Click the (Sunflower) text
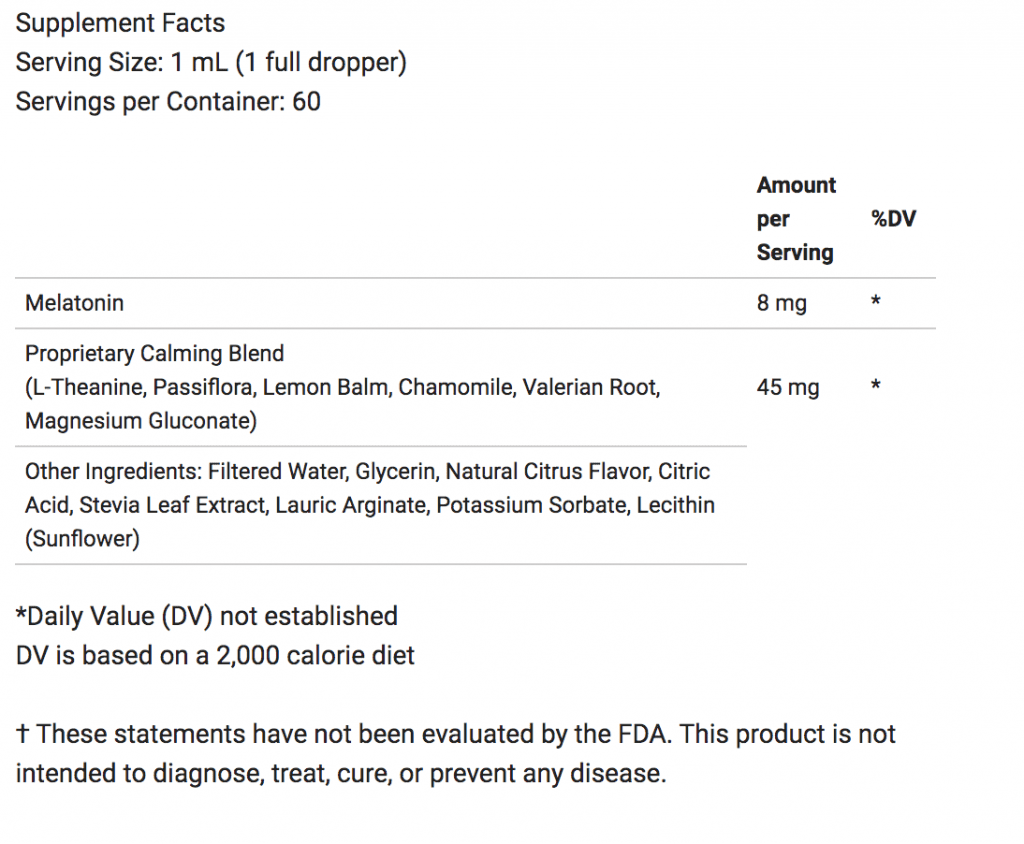 (x=82, y=539)
